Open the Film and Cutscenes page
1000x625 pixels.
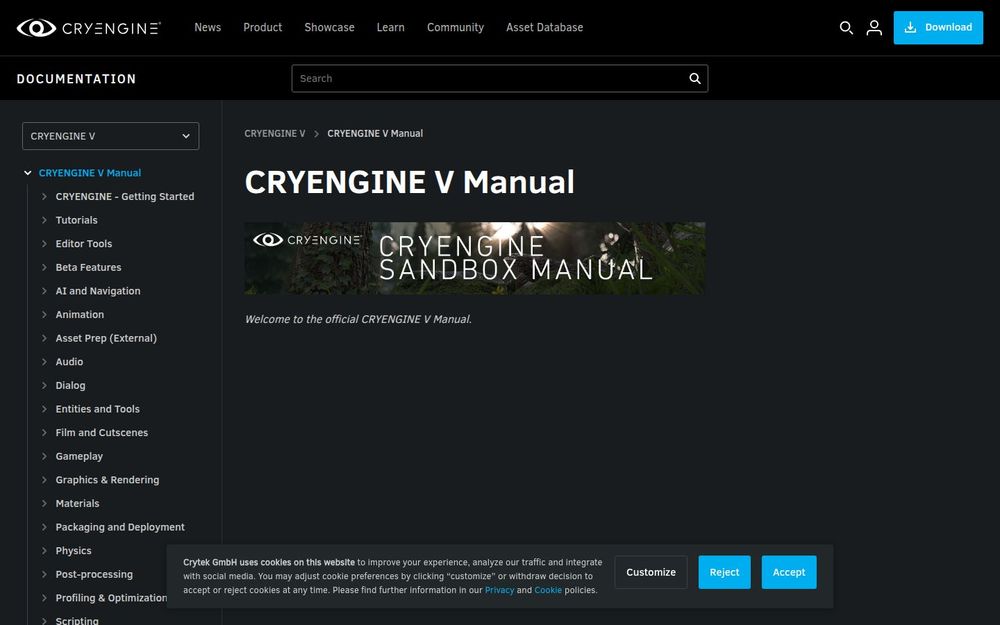tap(101, 432)
